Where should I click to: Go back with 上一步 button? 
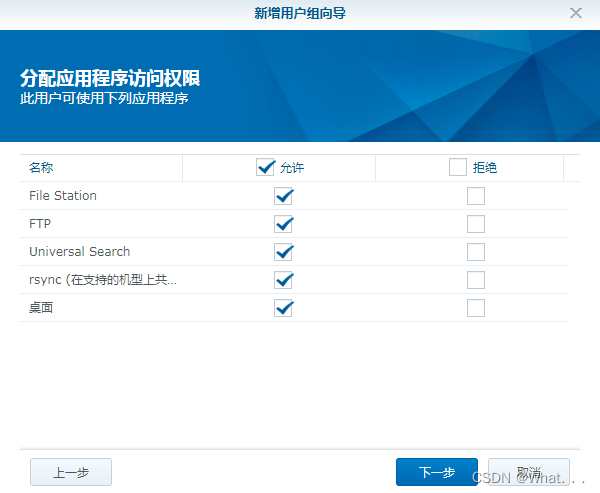click(x=71, y=472)
